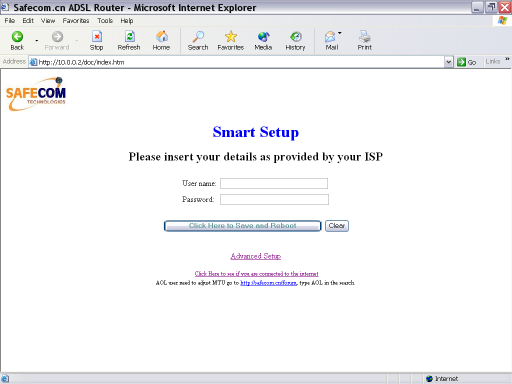The height and width of the screenshot is (384, 512).
Task: Click Here to Save and Reboot
Action: coord(243,226)
